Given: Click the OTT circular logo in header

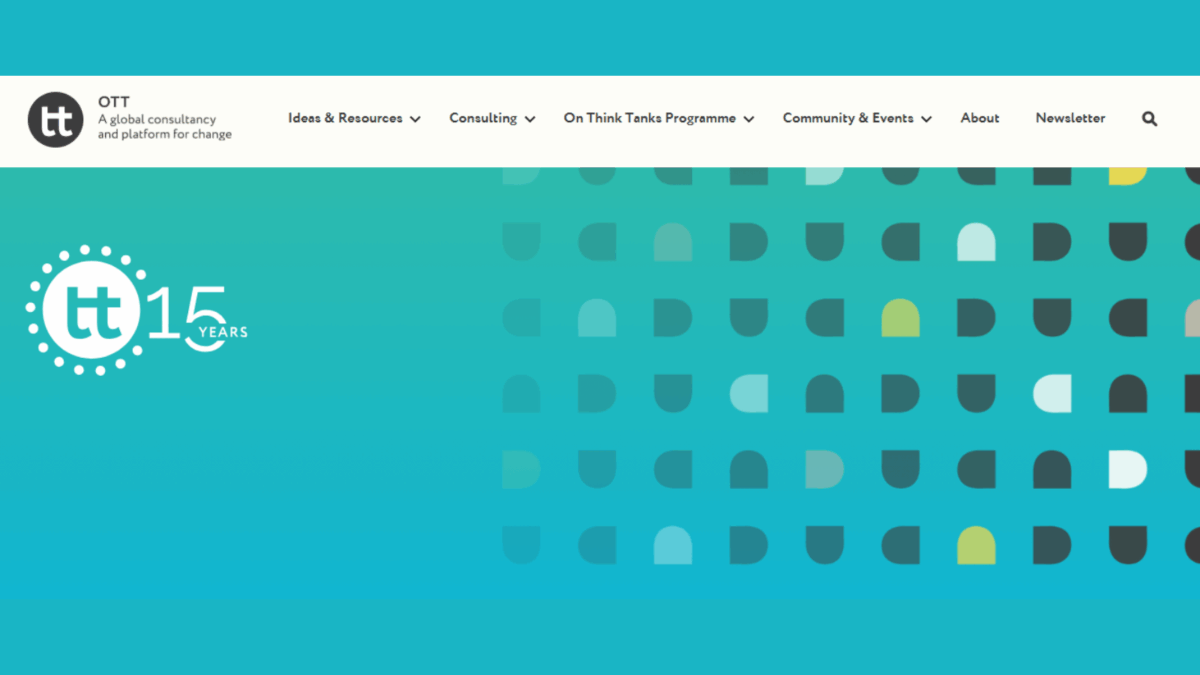Looking at the screenshot, I should click(x=55, y=120).
